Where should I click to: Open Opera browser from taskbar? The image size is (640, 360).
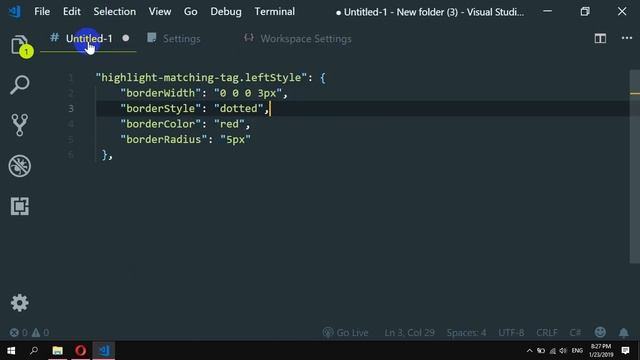pos(80,350)
